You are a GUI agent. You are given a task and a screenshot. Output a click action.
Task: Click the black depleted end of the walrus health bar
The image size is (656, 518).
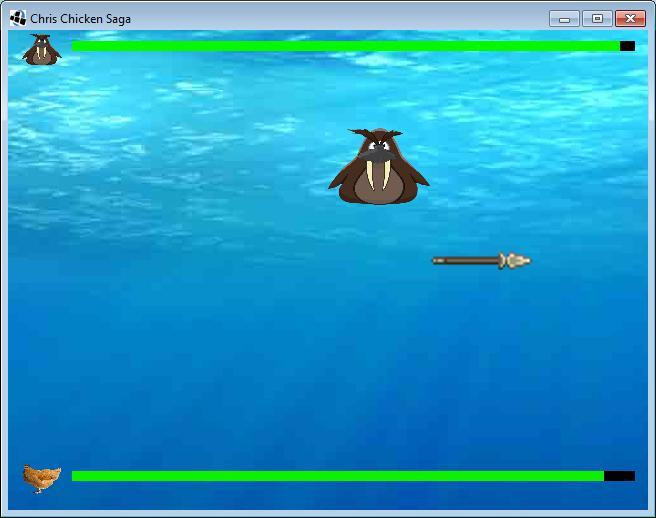(627, 46)
